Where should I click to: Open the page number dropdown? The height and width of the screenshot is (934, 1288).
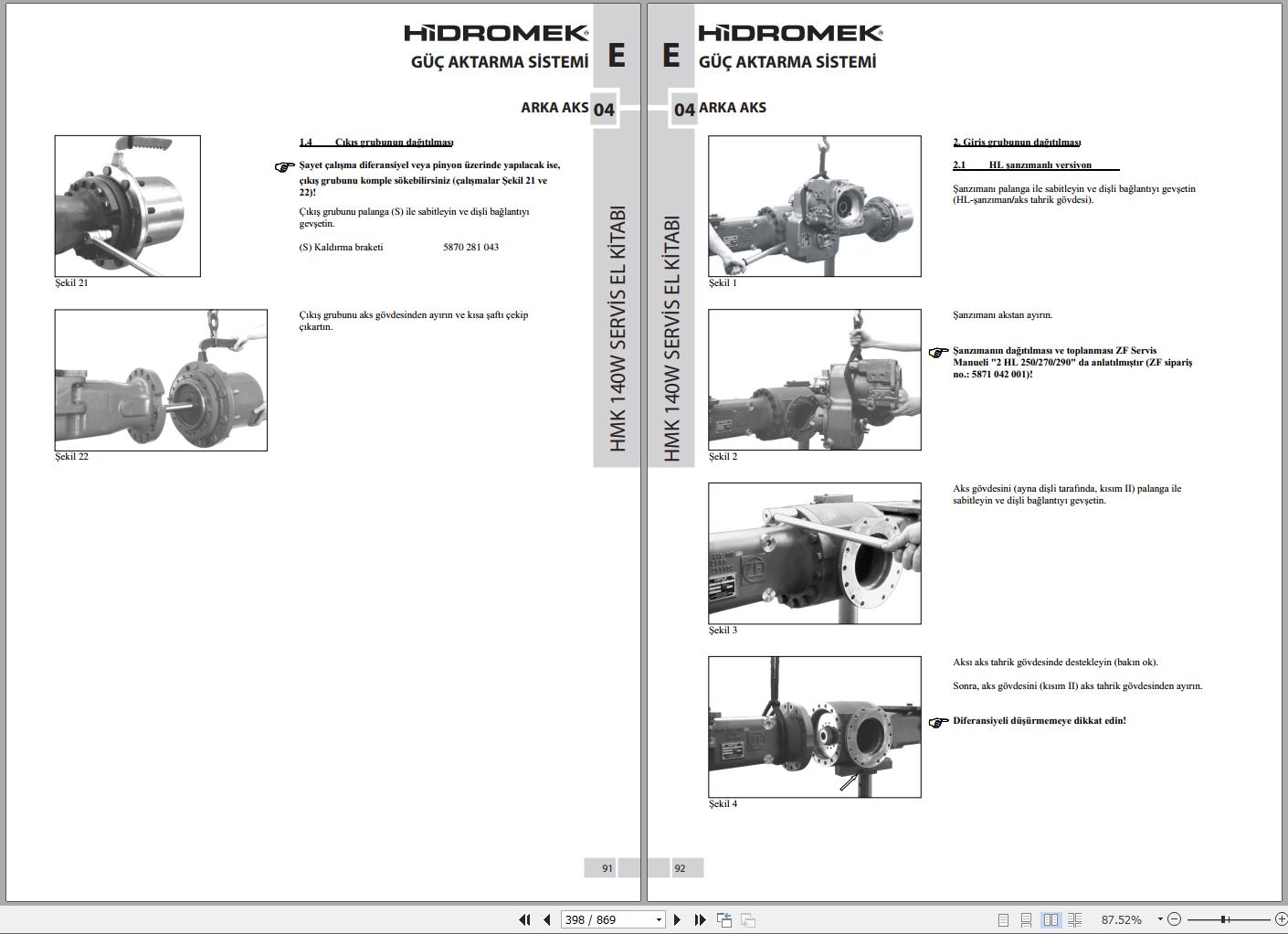659,919
